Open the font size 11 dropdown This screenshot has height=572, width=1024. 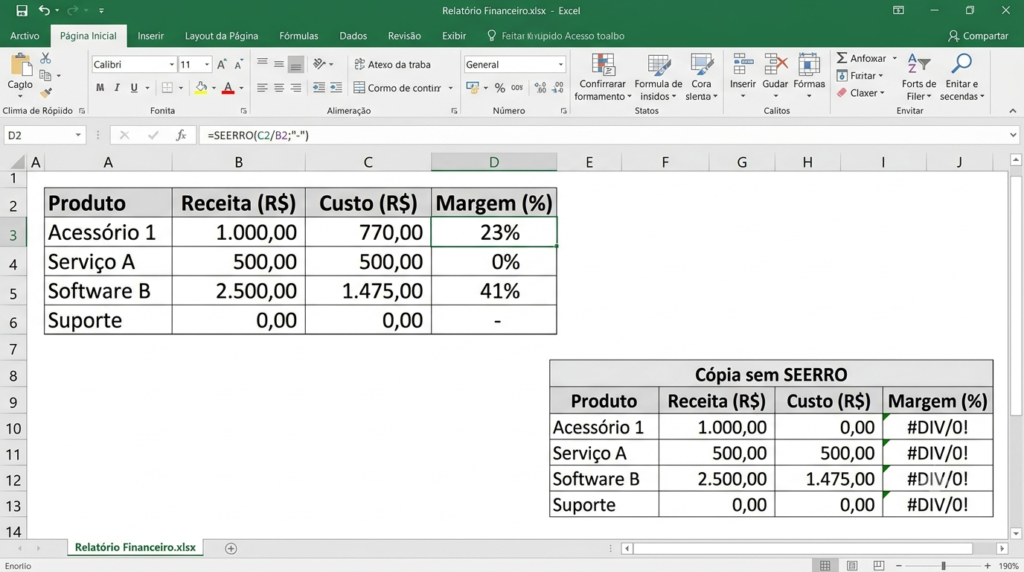207,65
